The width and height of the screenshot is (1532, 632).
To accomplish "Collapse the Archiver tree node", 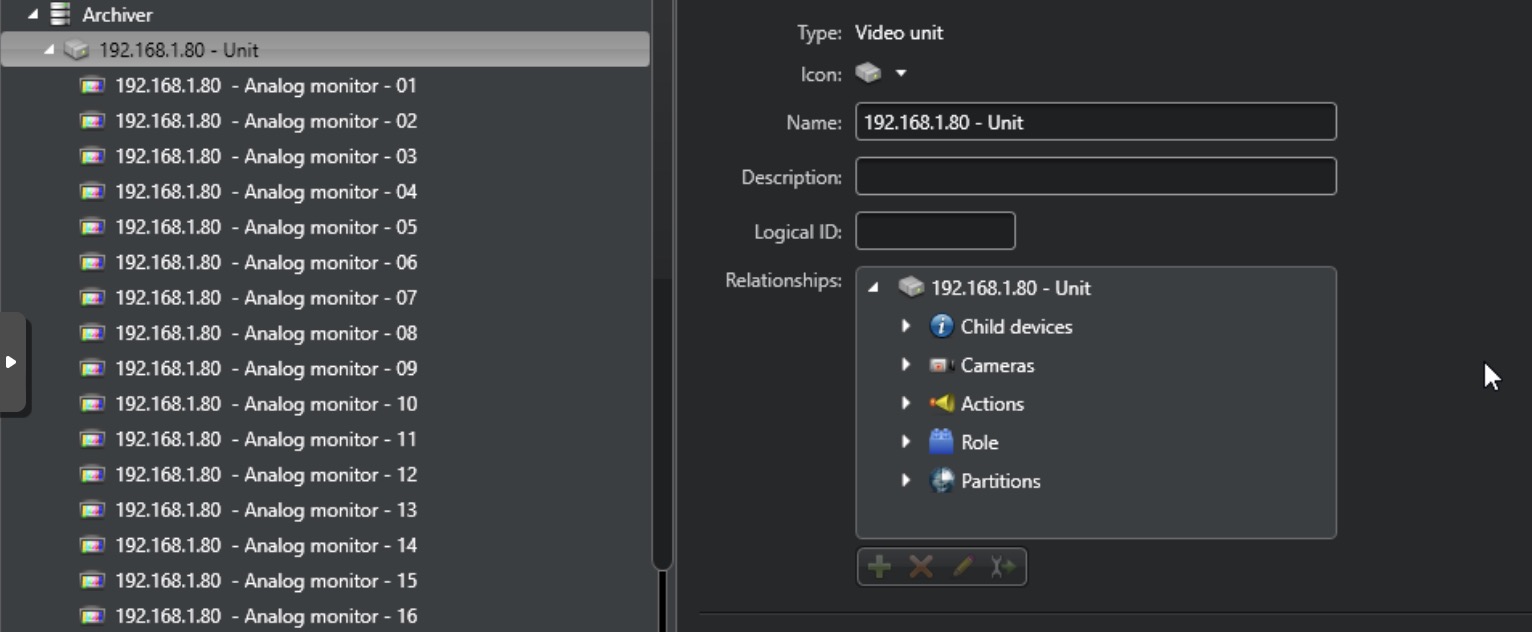I will [x=33, y=14].
